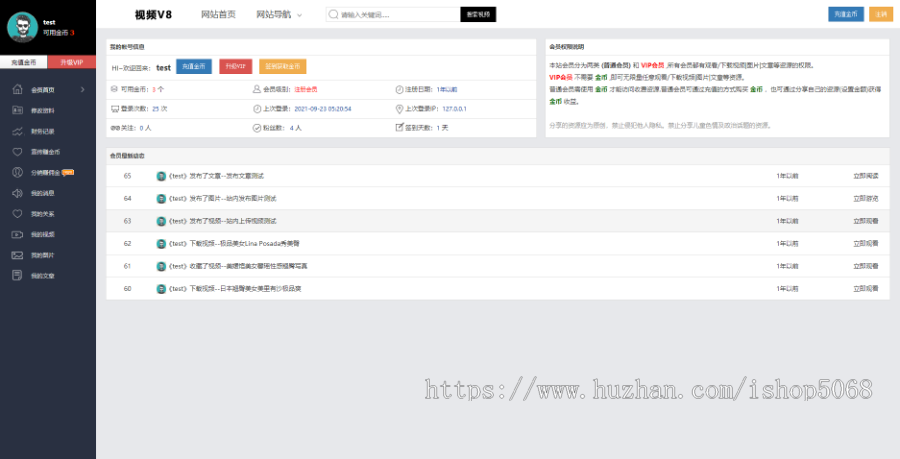This screenshot has height=459, width=900.
Task: Open the 网站导航 dropdown in the top bar
Action: coord(279,14)
